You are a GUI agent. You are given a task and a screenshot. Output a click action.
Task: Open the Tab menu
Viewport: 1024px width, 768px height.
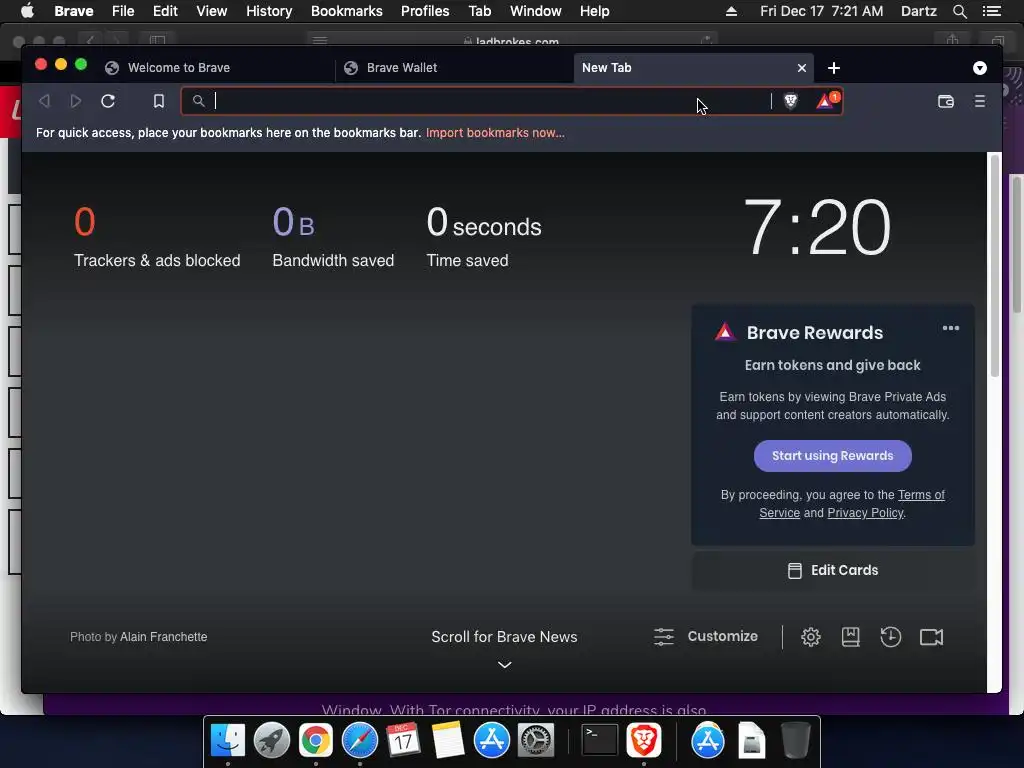click(479, 11)
